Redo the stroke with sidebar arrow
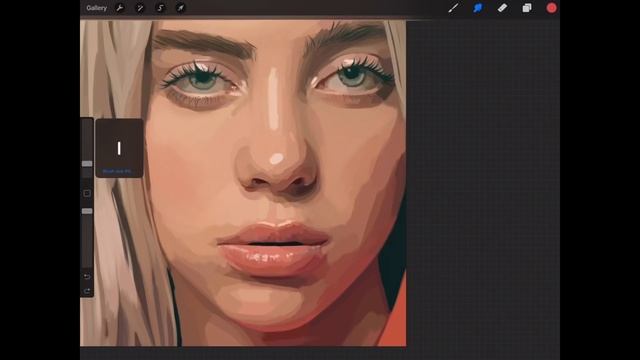The image size is (640, 360). 87,291
